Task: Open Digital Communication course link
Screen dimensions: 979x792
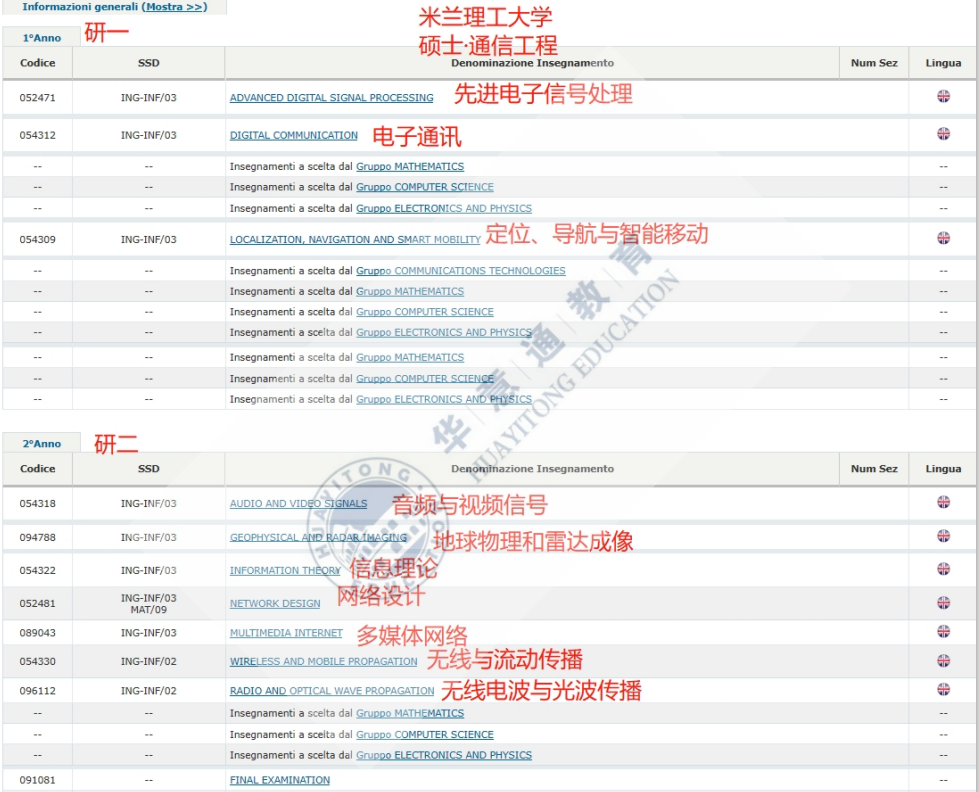Action: click(x=293, y=136)
